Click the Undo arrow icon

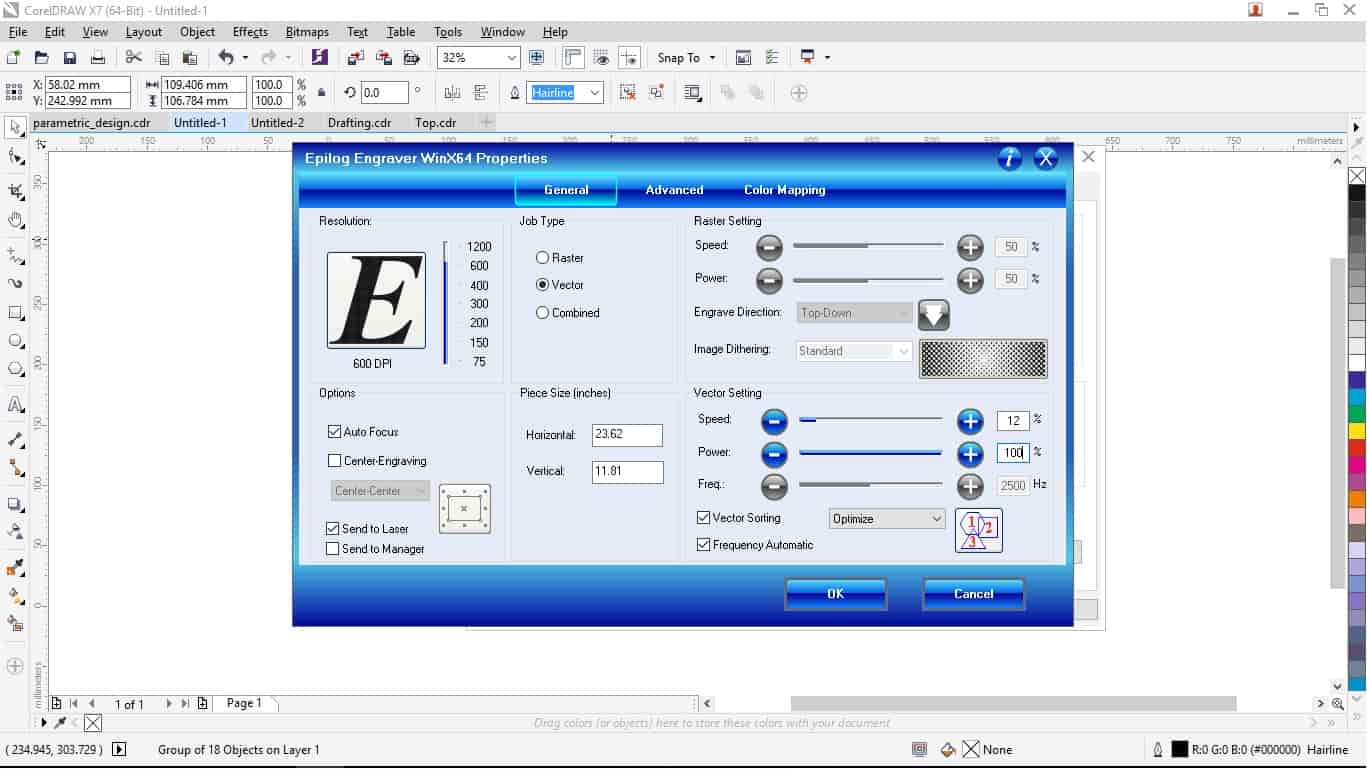[226, 58]
